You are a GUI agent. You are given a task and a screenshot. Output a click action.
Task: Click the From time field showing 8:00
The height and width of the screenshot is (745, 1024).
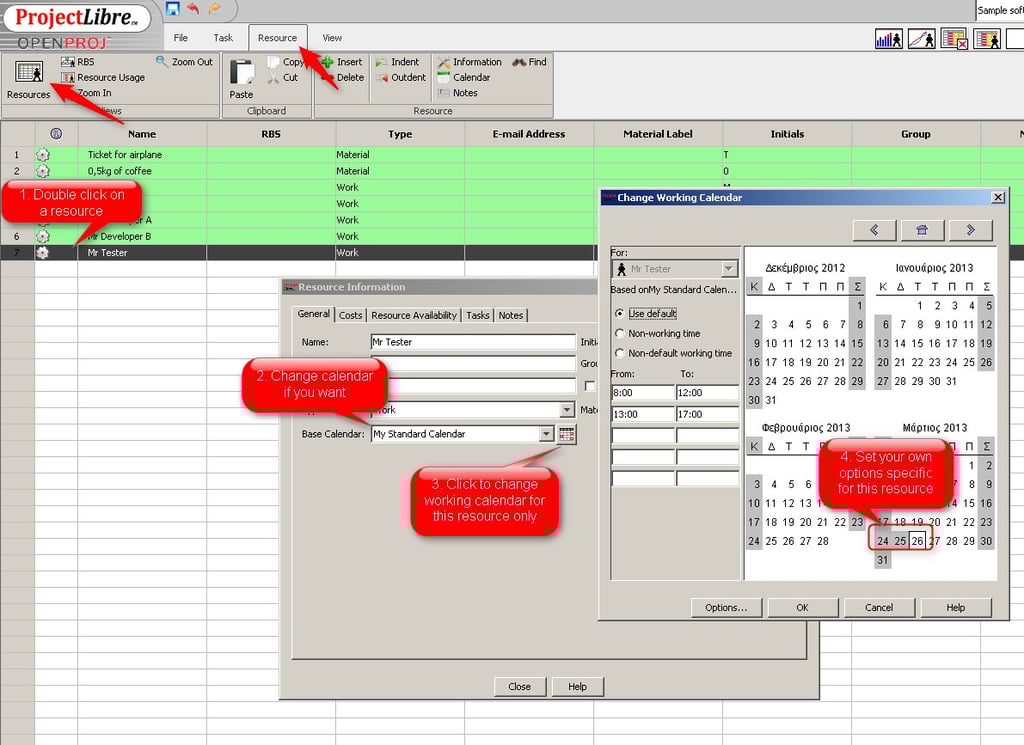pyautogui.click(x=641, y=393)
